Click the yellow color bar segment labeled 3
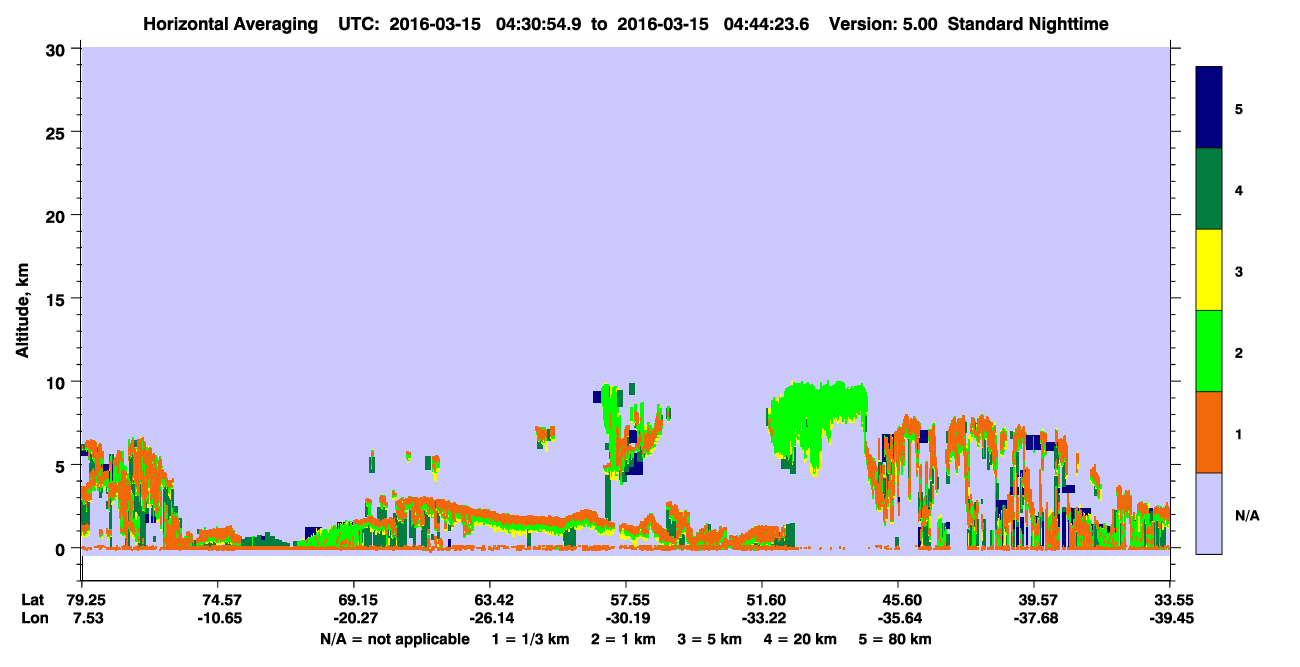The image size is (1300, 667). [x=1209, y=270]
